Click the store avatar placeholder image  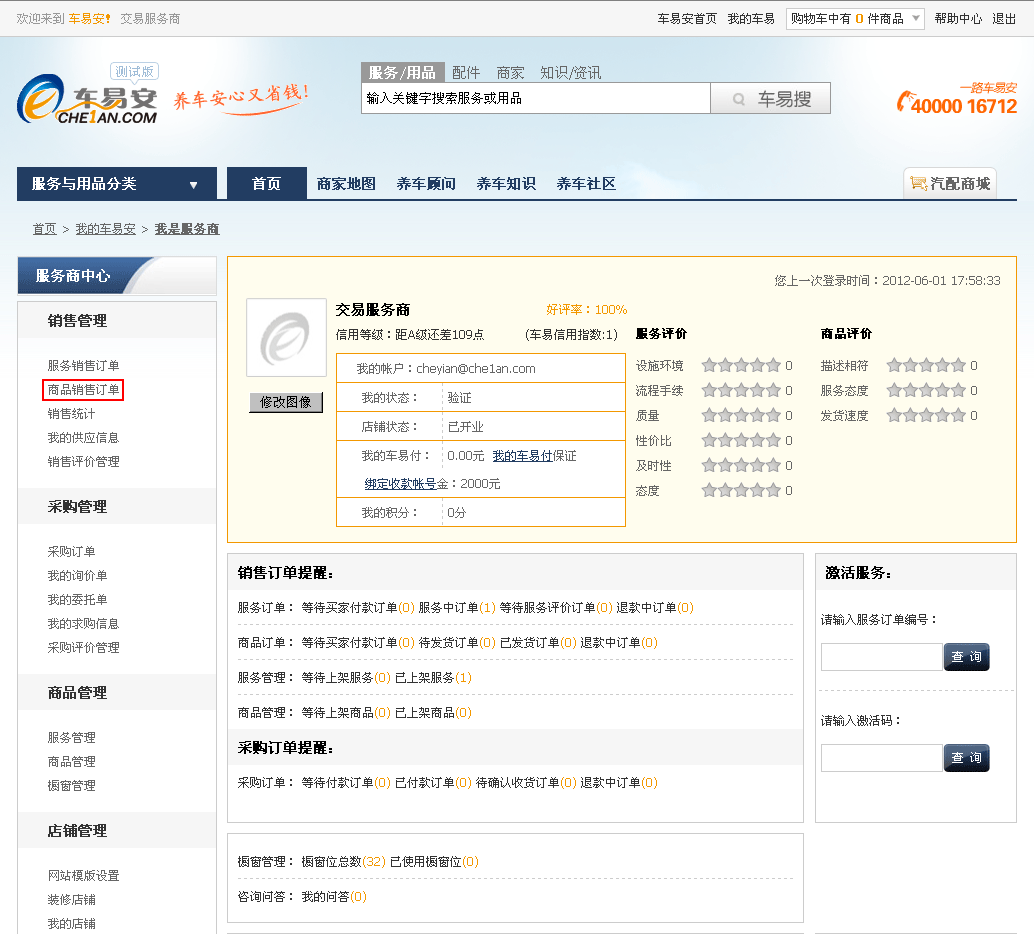pos(286,337)
